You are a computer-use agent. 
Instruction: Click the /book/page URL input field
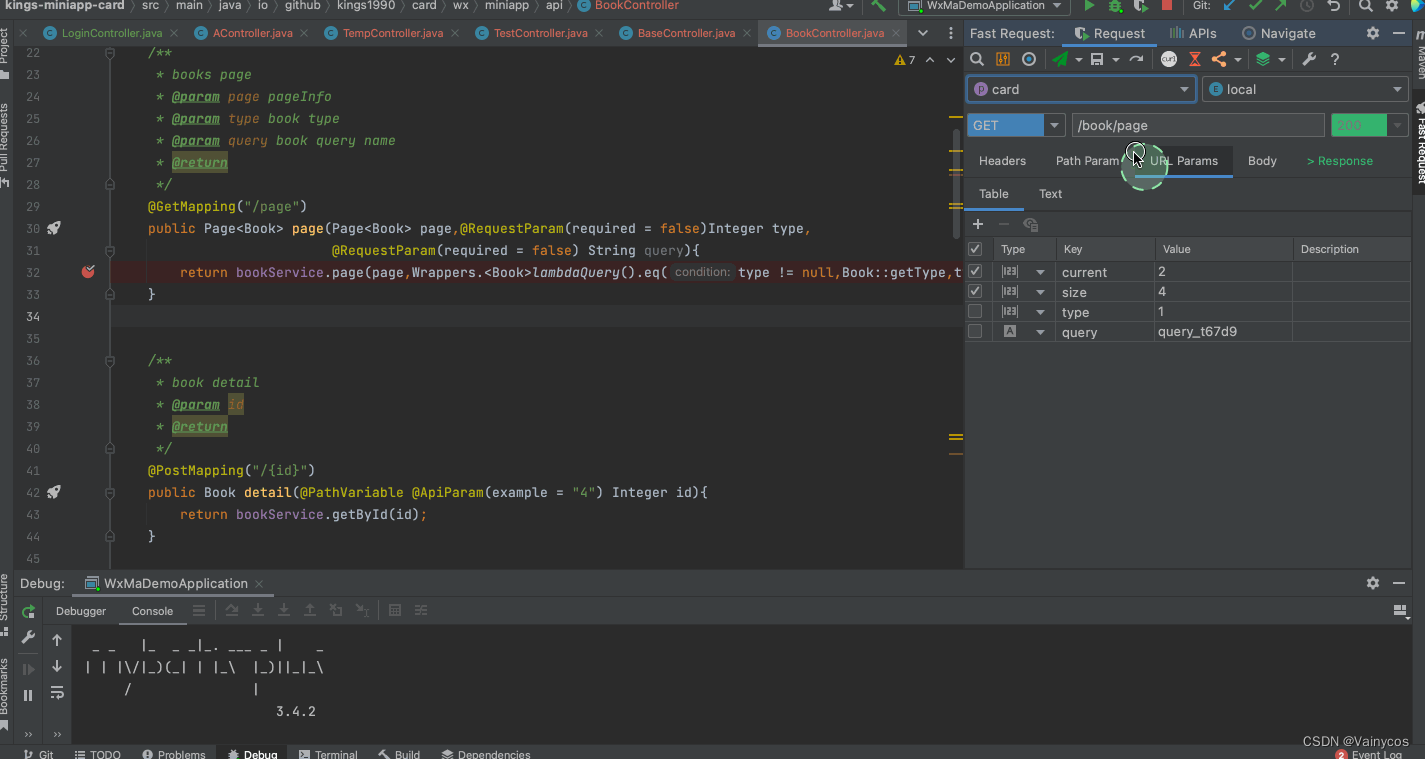[1198, 125]
